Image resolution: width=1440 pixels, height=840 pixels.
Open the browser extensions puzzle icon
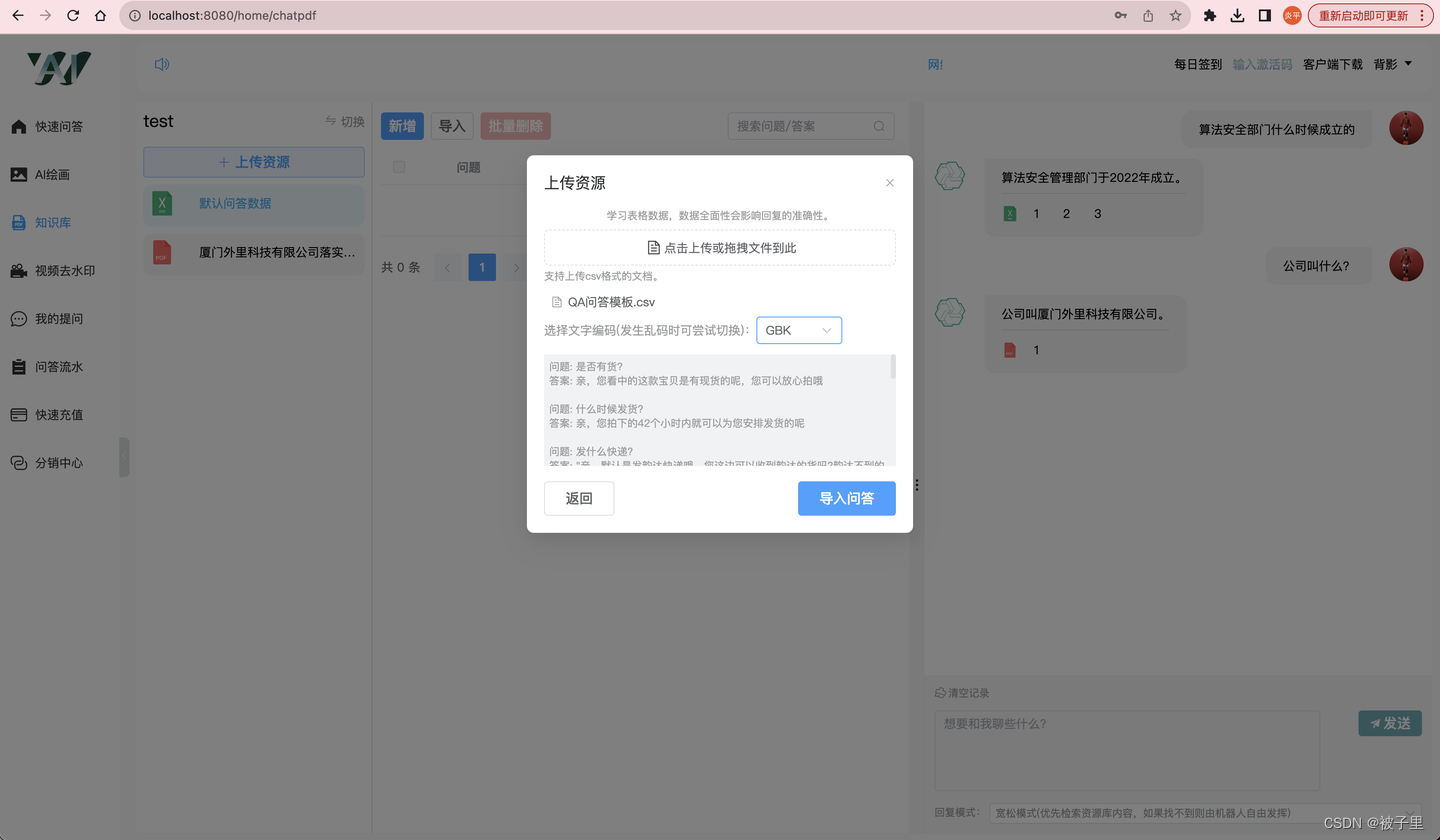point(1210,15)
